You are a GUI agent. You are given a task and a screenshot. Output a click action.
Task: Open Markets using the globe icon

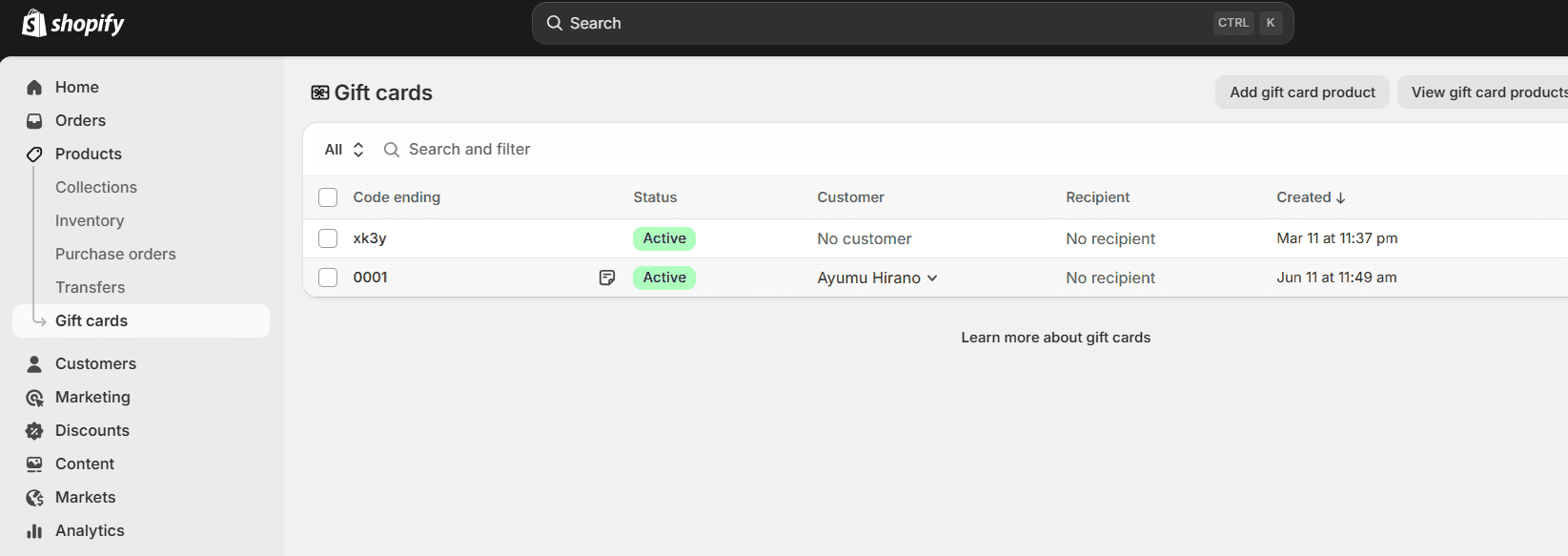pyautogui.click(x=34, y=498)
